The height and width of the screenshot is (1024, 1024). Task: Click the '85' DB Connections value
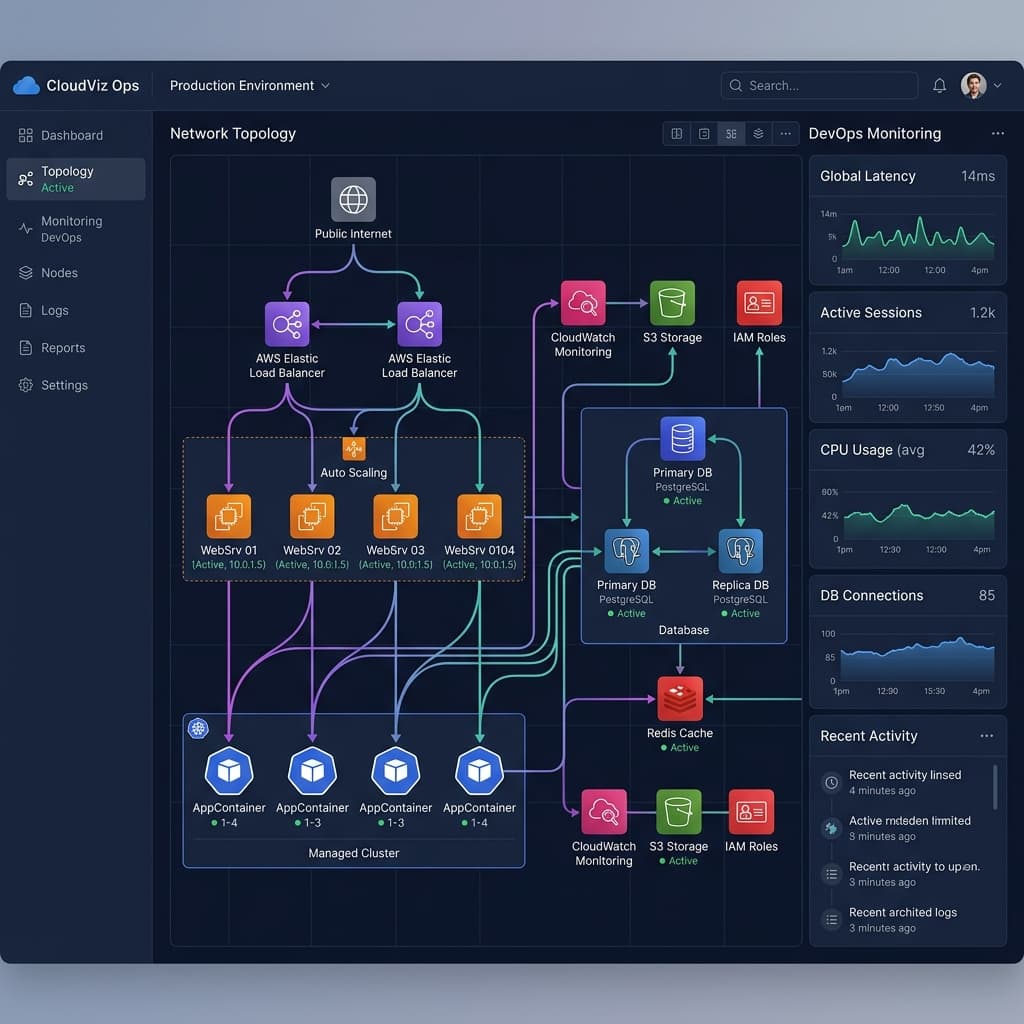click(x=987, y=596)
